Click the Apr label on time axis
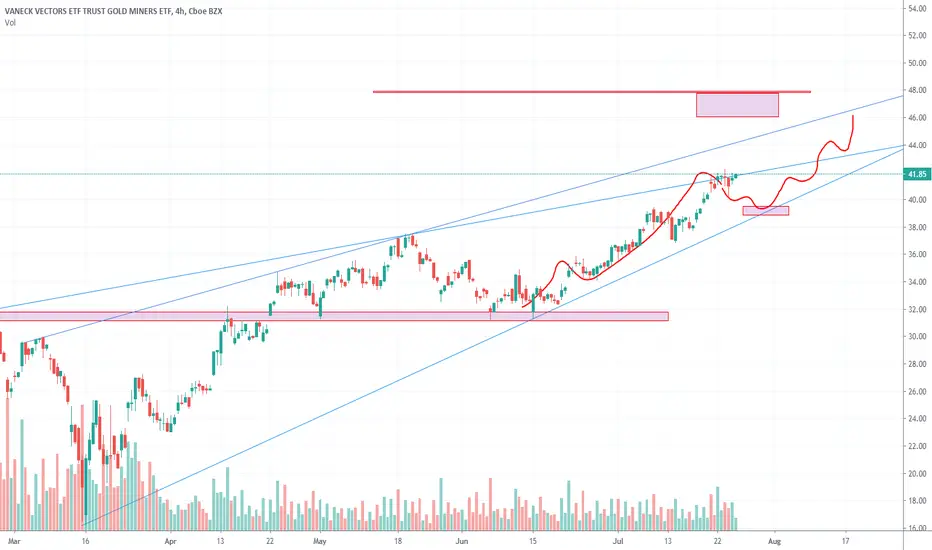The height and width of the screenshot is (550, 932). click(171, 541)
